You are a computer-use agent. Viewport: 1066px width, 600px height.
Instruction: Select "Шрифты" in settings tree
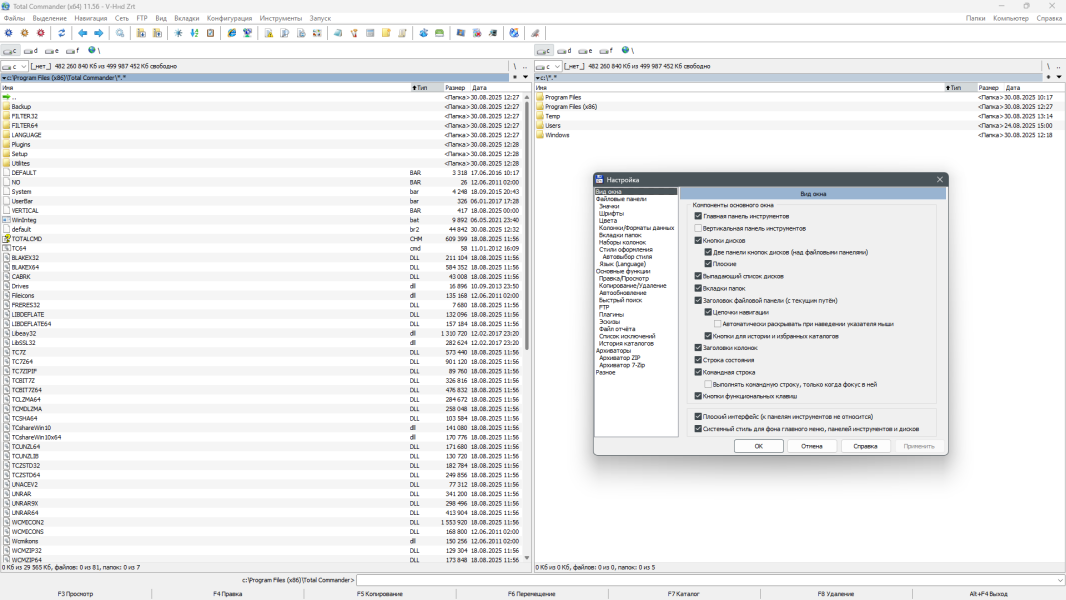tap(611, 213)
